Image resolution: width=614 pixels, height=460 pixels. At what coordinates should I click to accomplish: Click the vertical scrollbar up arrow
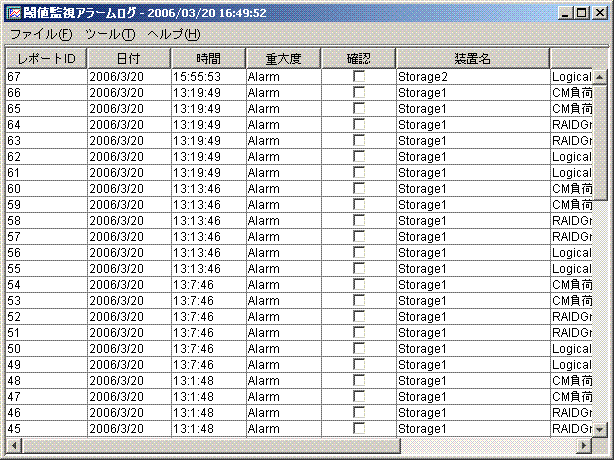(600, 77)
